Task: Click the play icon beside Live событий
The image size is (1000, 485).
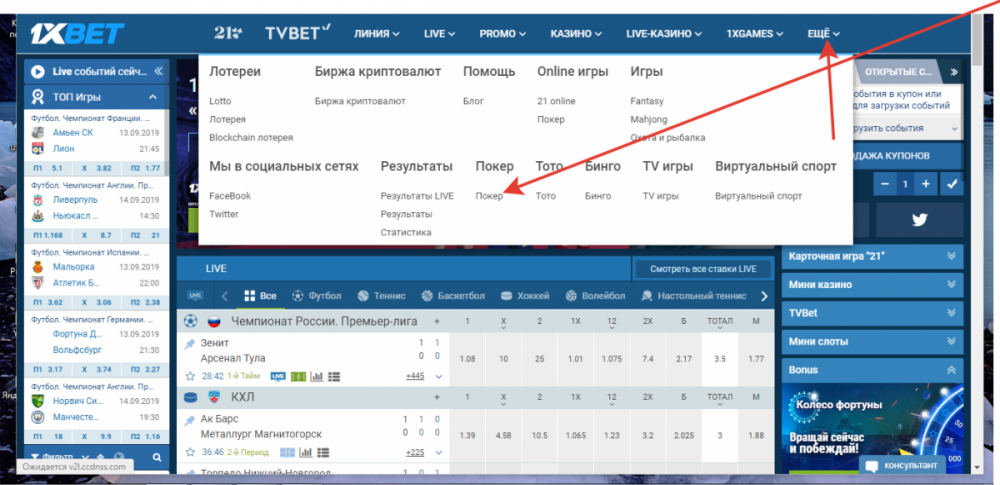Action: [x=38, y=71]
